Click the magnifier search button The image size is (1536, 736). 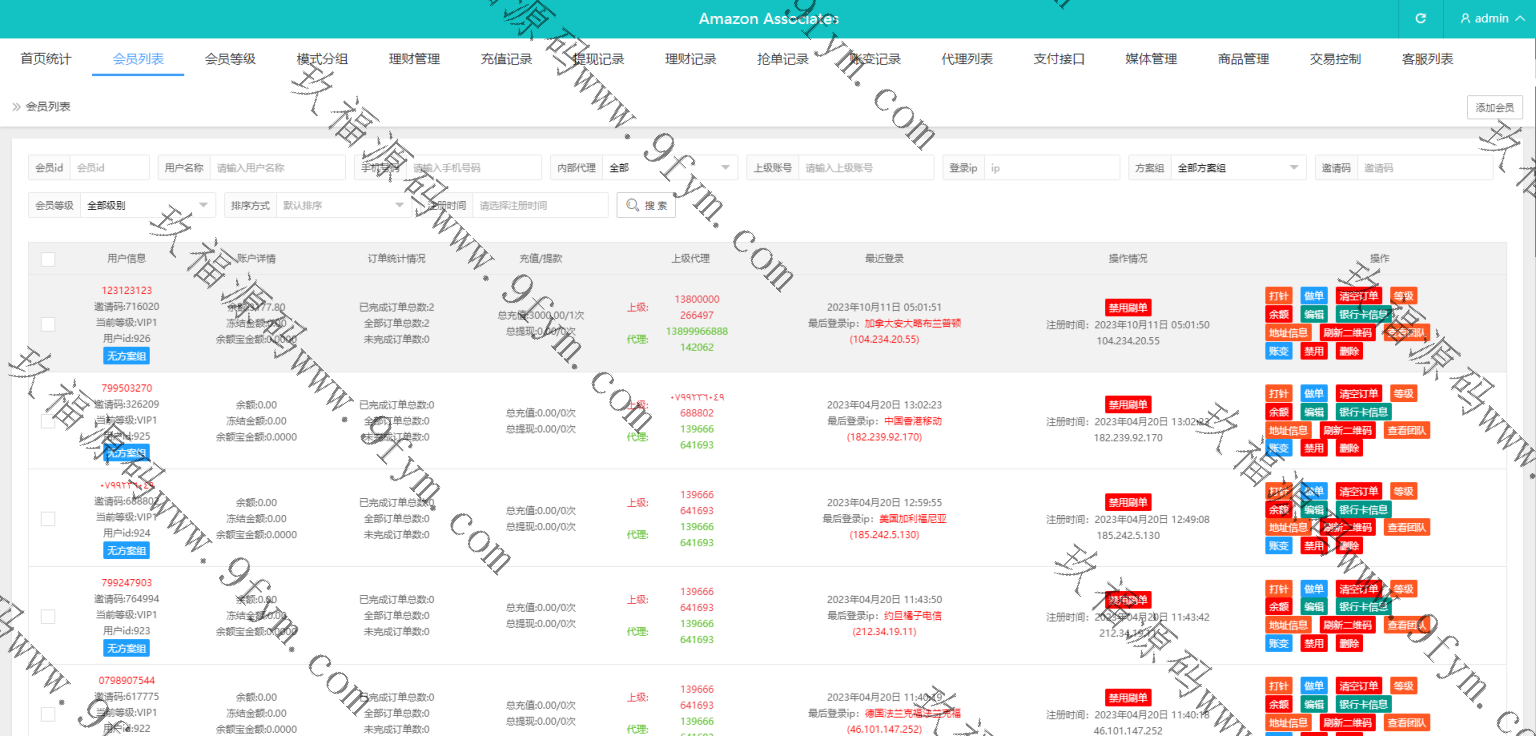645,205
